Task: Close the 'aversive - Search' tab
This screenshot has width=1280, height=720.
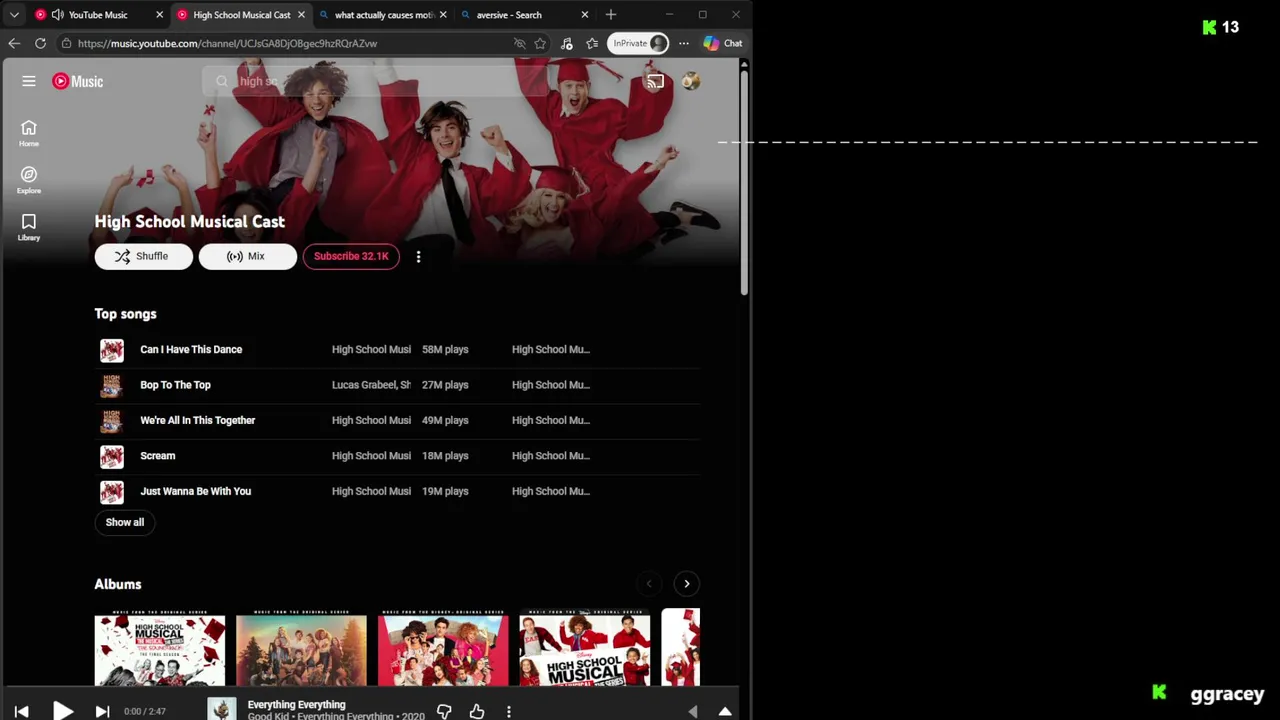Action: click(x=584, y=15)
